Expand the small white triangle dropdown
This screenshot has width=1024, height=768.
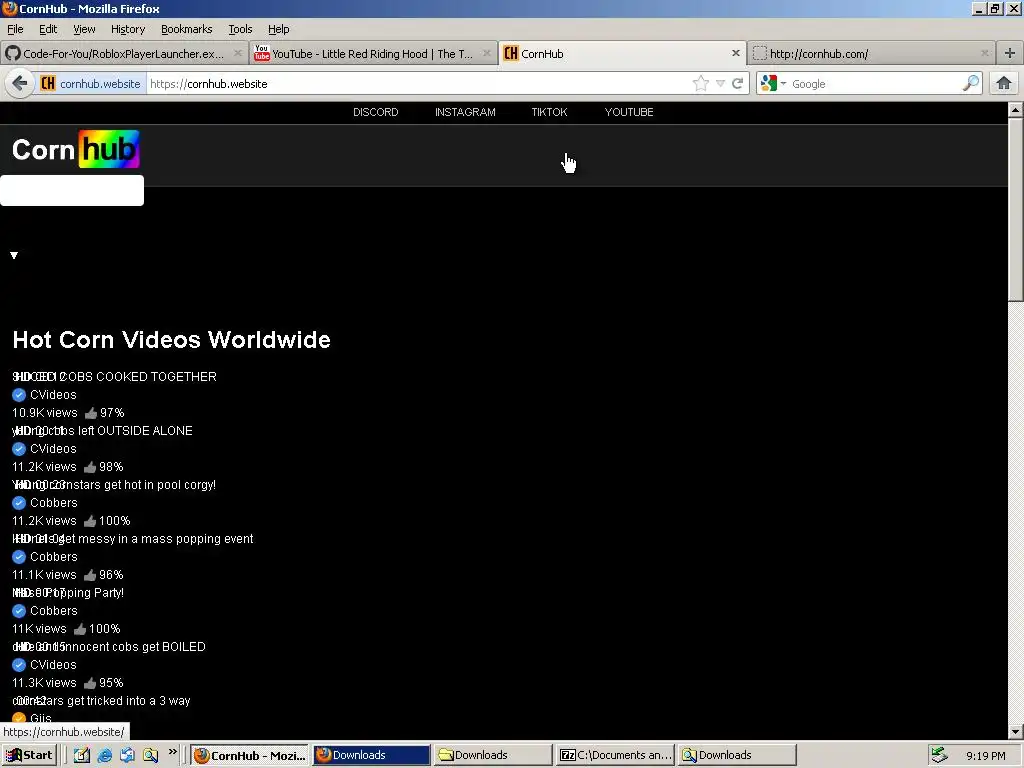[x=14, y=255]
